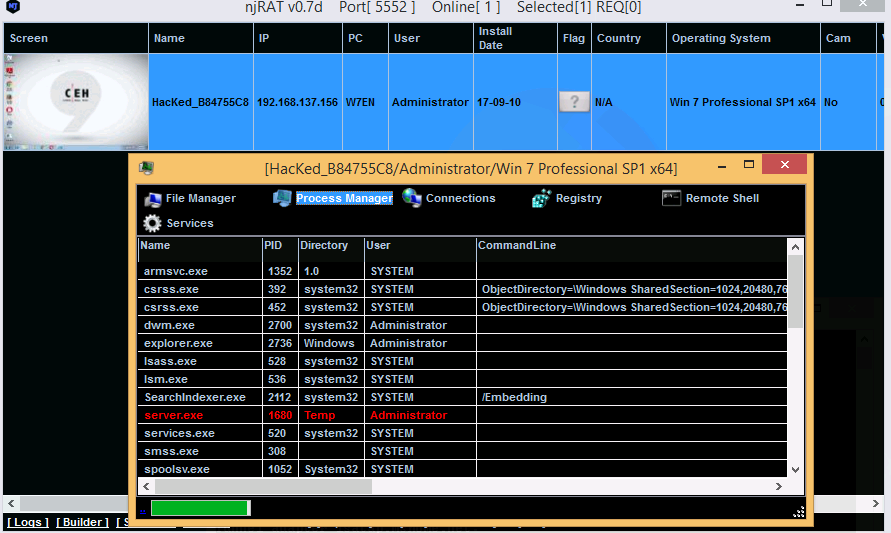Sort process list by User column header
This screenshot has width=891, height=533.
tap(420, 245)
